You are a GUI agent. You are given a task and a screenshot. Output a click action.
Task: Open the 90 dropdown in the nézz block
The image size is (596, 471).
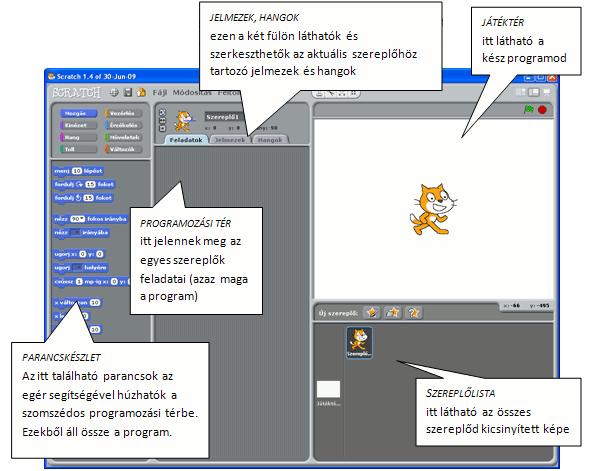tap(78, 219)
